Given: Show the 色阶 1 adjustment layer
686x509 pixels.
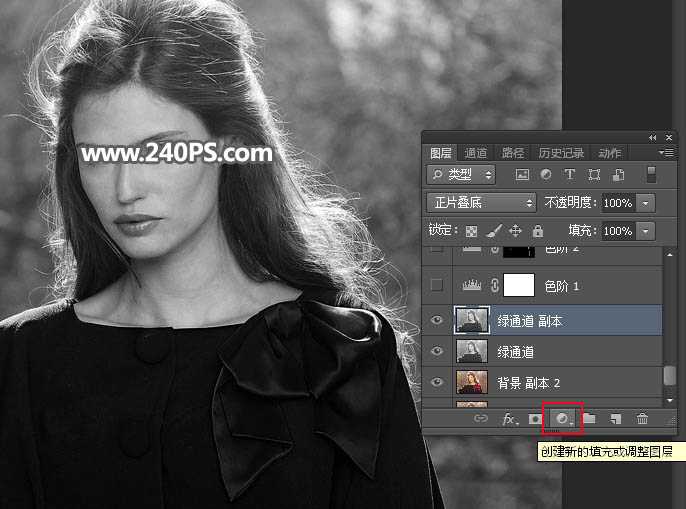Looking at the screenshot, I should click(x=436, y=286).
